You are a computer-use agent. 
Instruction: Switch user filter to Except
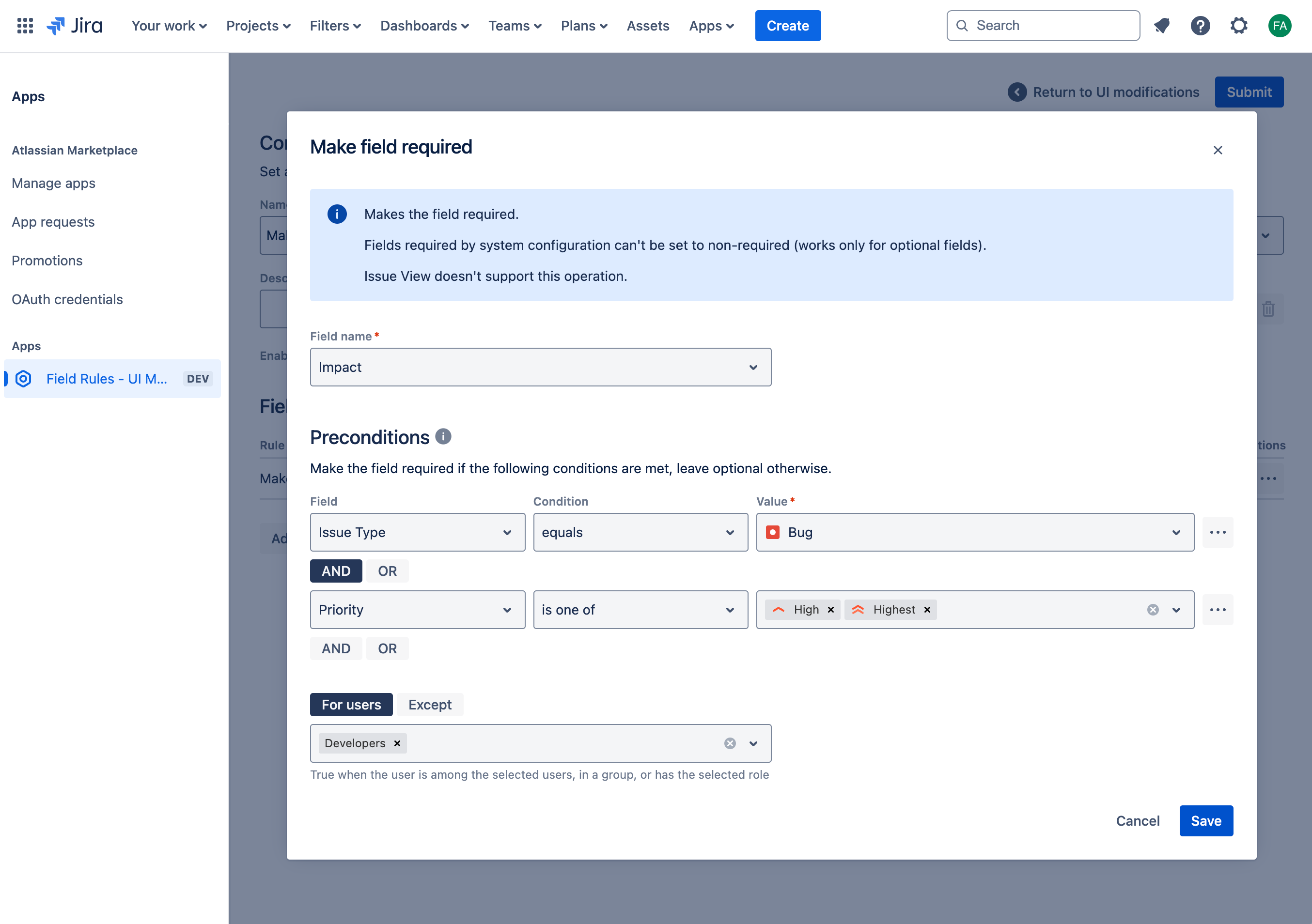tap(430, 705)
